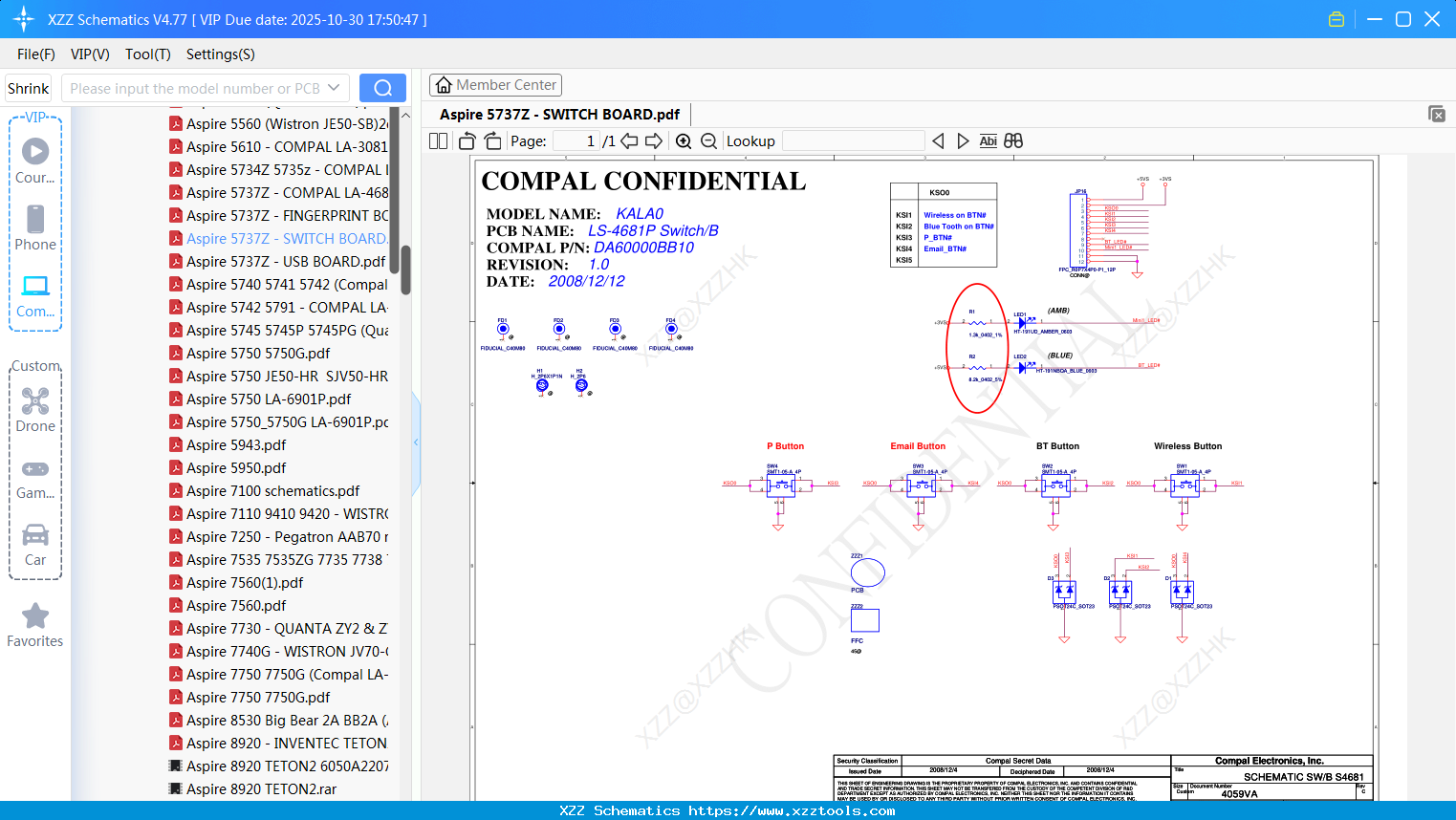Open Aspire 8530 Big Bear 2A file
Image resolution: width=1456 pixels, height=820 pixels.
278,721
